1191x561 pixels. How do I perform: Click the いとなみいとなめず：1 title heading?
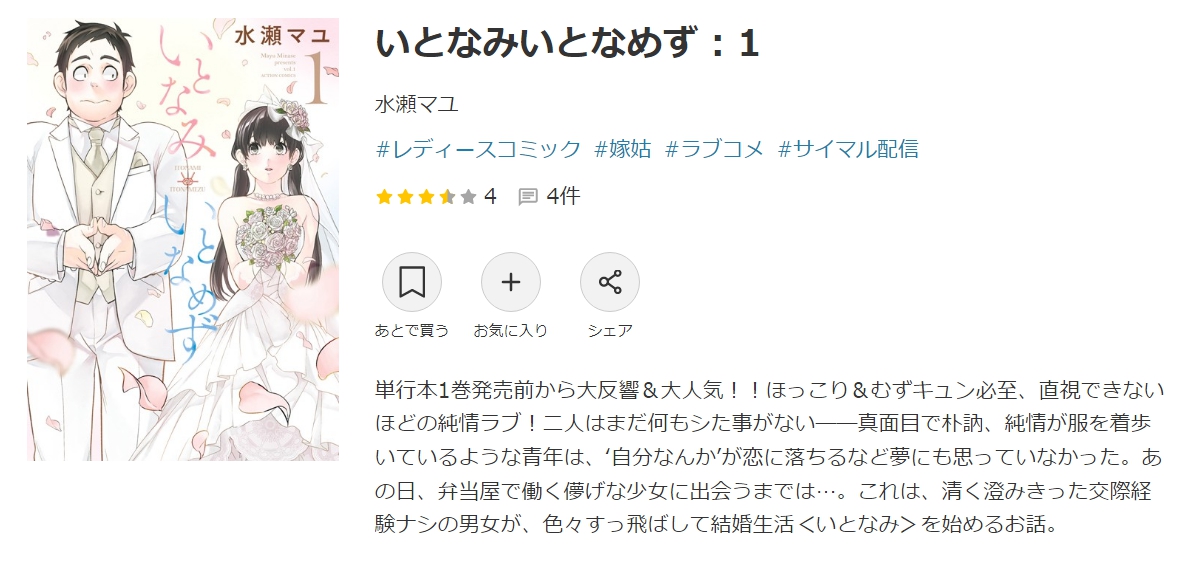coord(567,44)
